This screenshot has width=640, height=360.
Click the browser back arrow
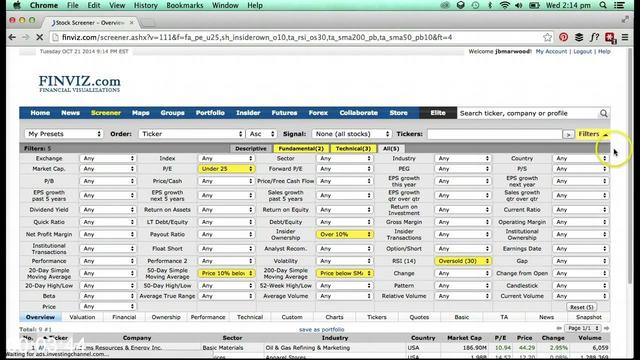pyautogui.click(x=12, y=37)
